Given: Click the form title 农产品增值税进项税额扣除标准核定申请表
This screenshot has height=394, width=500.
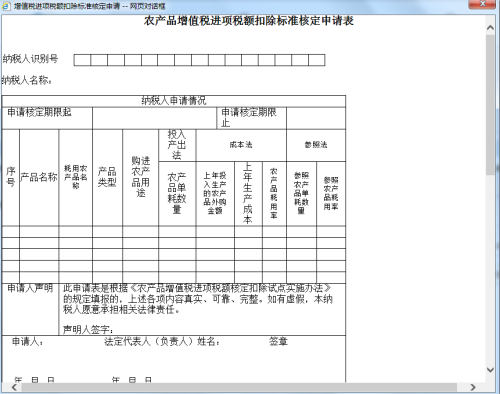Looking at the screenshot, I should [x=249, y=21].
